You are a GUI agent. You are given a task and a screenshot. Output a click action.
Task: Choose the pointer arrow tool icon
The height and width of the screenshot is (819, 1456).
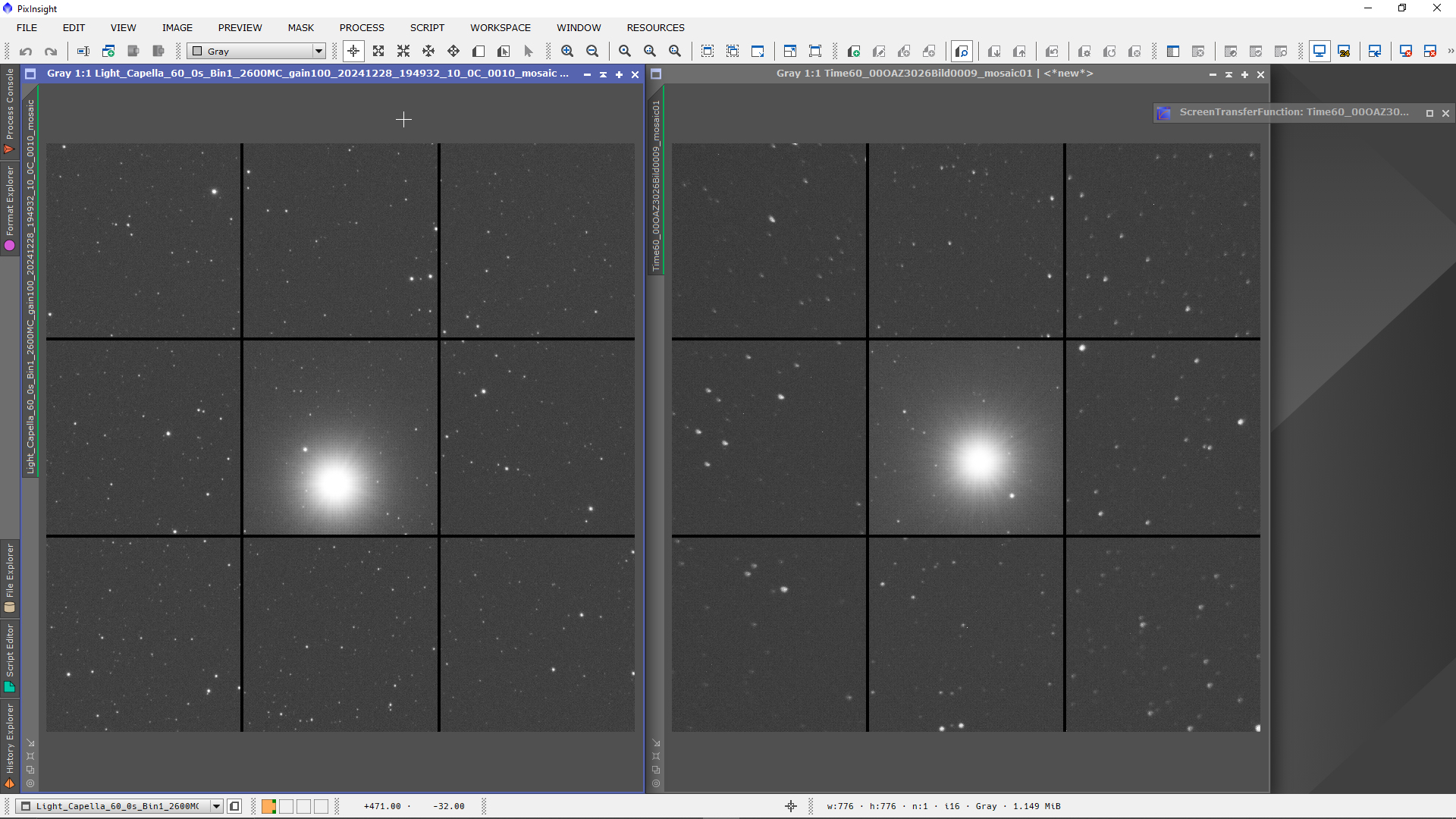[x=529, y=52]
